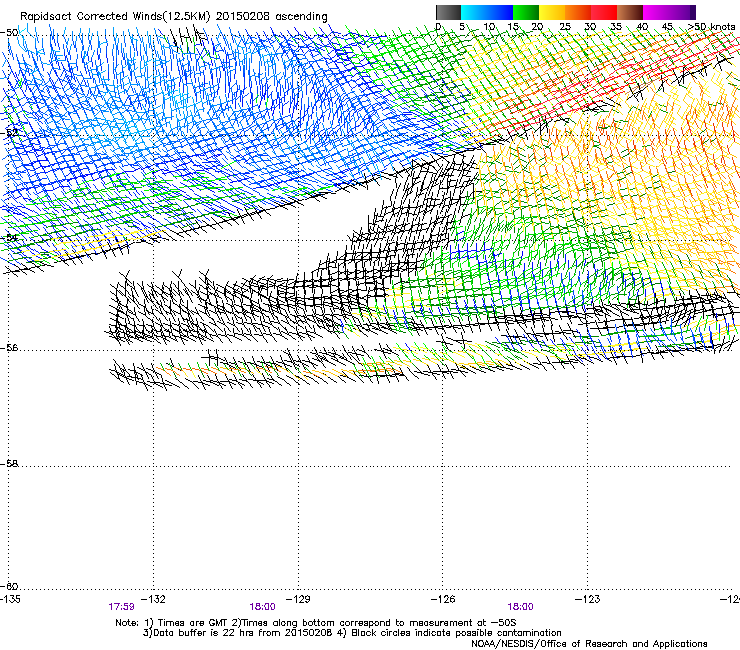Click the '-60' latitude axis label
This screenshot has height=650, width=740.
coord(9,587)
